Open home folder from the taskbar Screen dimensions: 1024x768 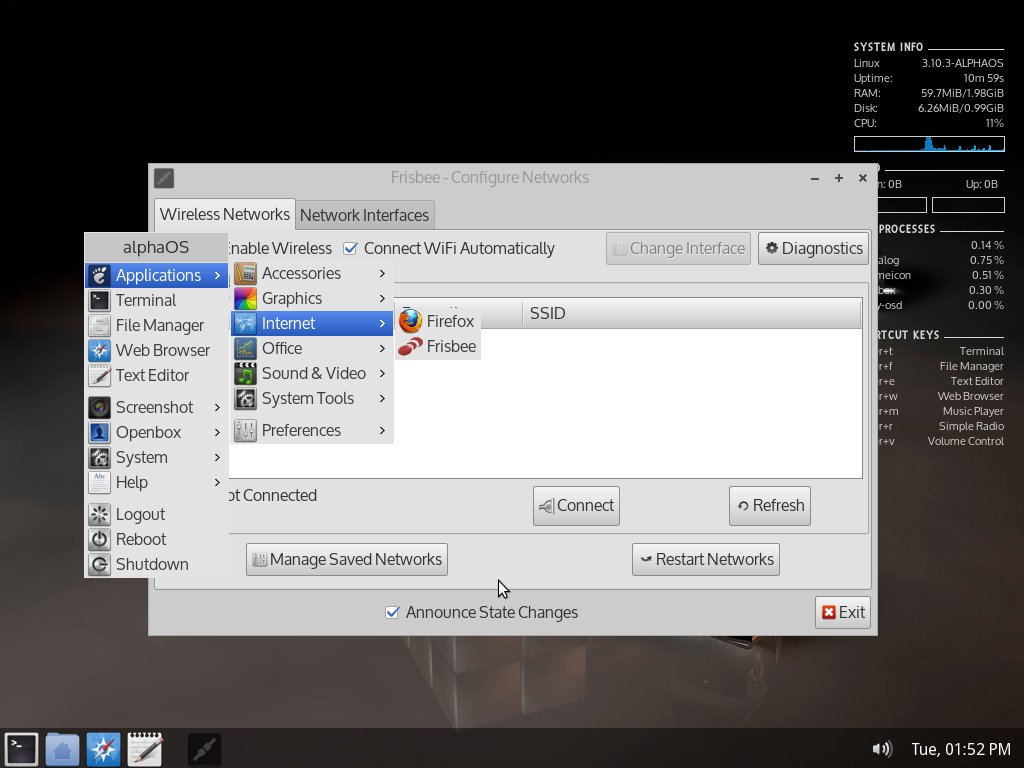(63, 749)
